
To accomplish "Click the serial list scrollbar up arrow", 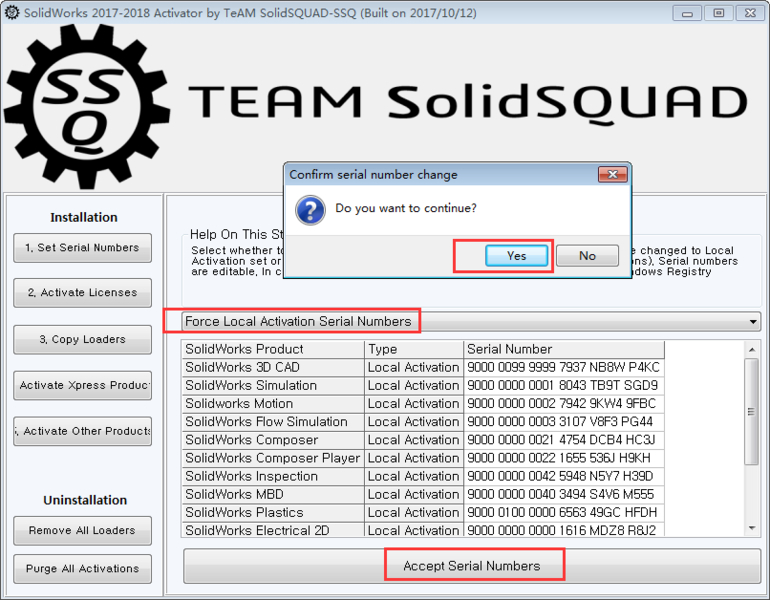I will point(752,350).
